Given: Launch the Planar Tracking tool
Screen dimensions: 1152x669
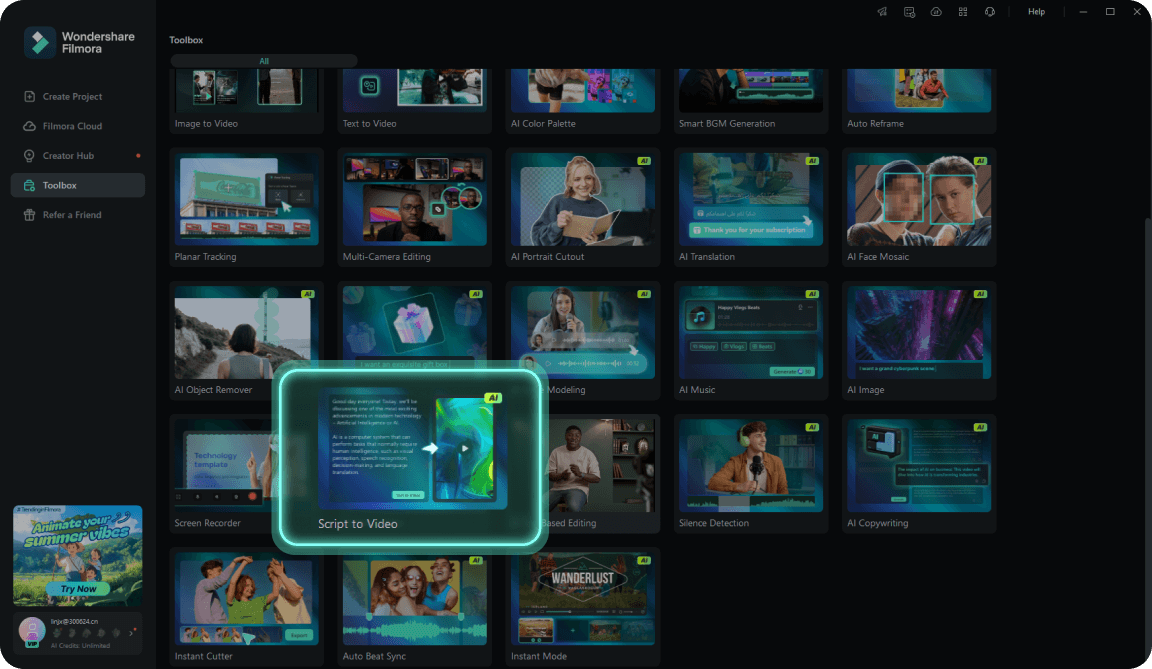Looking at the screenshot, I should click(x=246, y=207).
